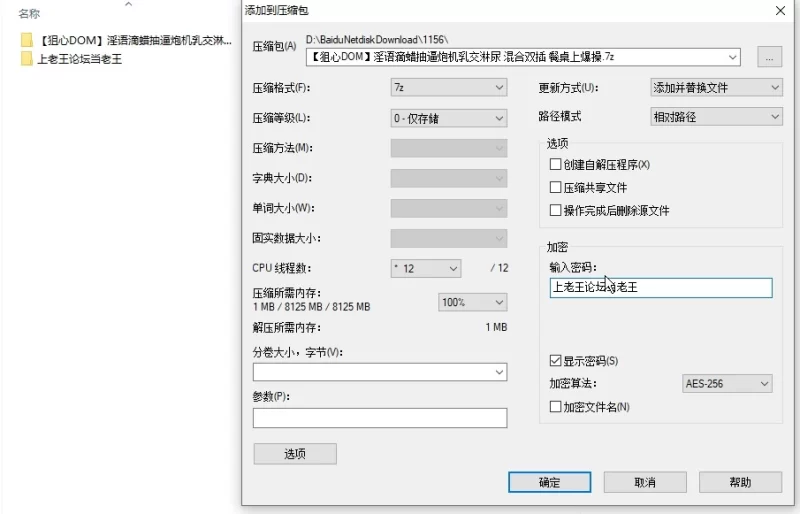This screenshot has width=800, height=514.
Task: Check 操作完成后删除源文件 option
Action: tap(555, 211)
